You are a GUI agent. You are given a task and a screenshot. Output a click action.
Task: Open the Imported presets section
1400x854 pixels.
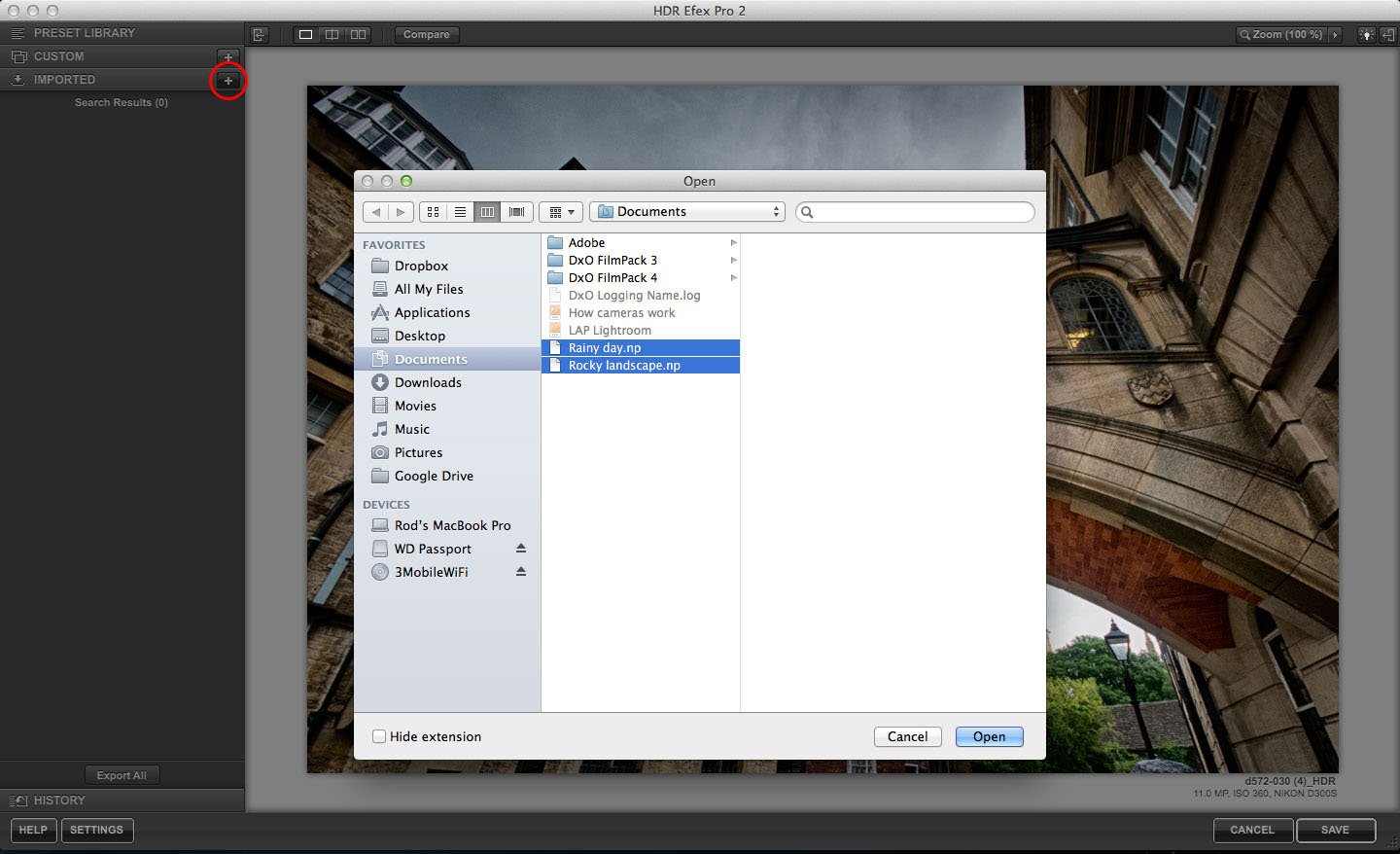(x=107, y=80)
